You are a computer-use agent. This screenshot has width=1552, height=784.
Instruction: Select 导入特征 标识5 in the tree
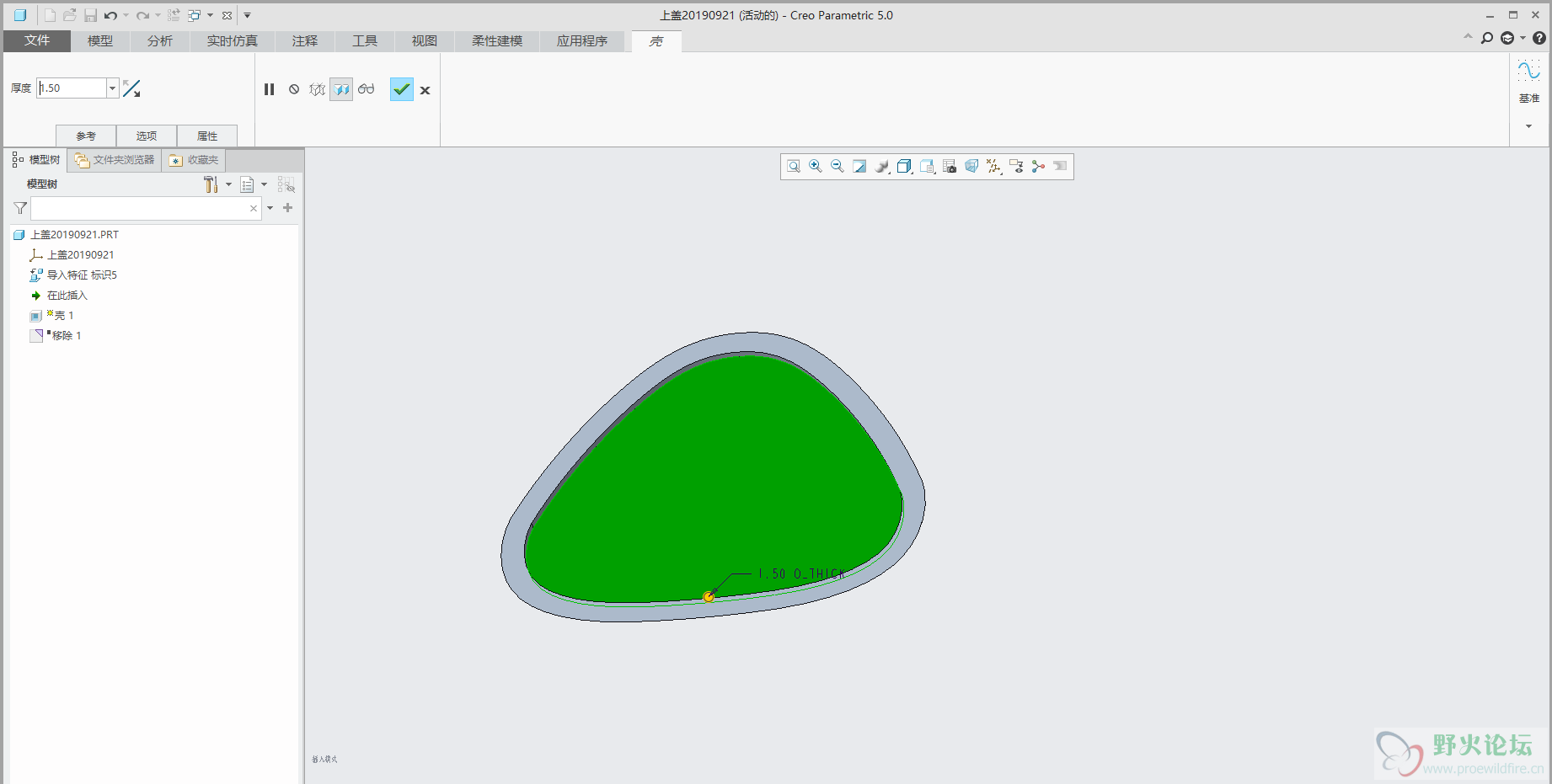tap(82, 275)
